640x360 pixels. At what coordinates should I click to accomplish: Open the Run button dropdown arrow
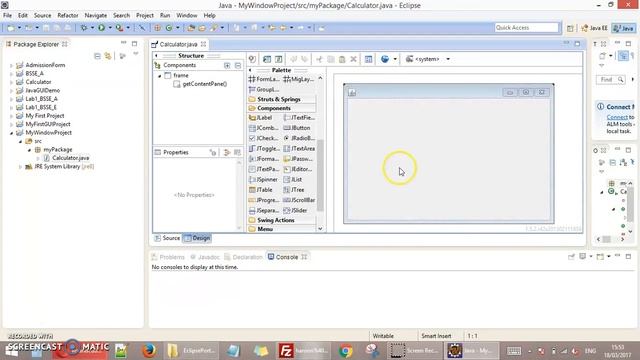(x=110, y=28)
